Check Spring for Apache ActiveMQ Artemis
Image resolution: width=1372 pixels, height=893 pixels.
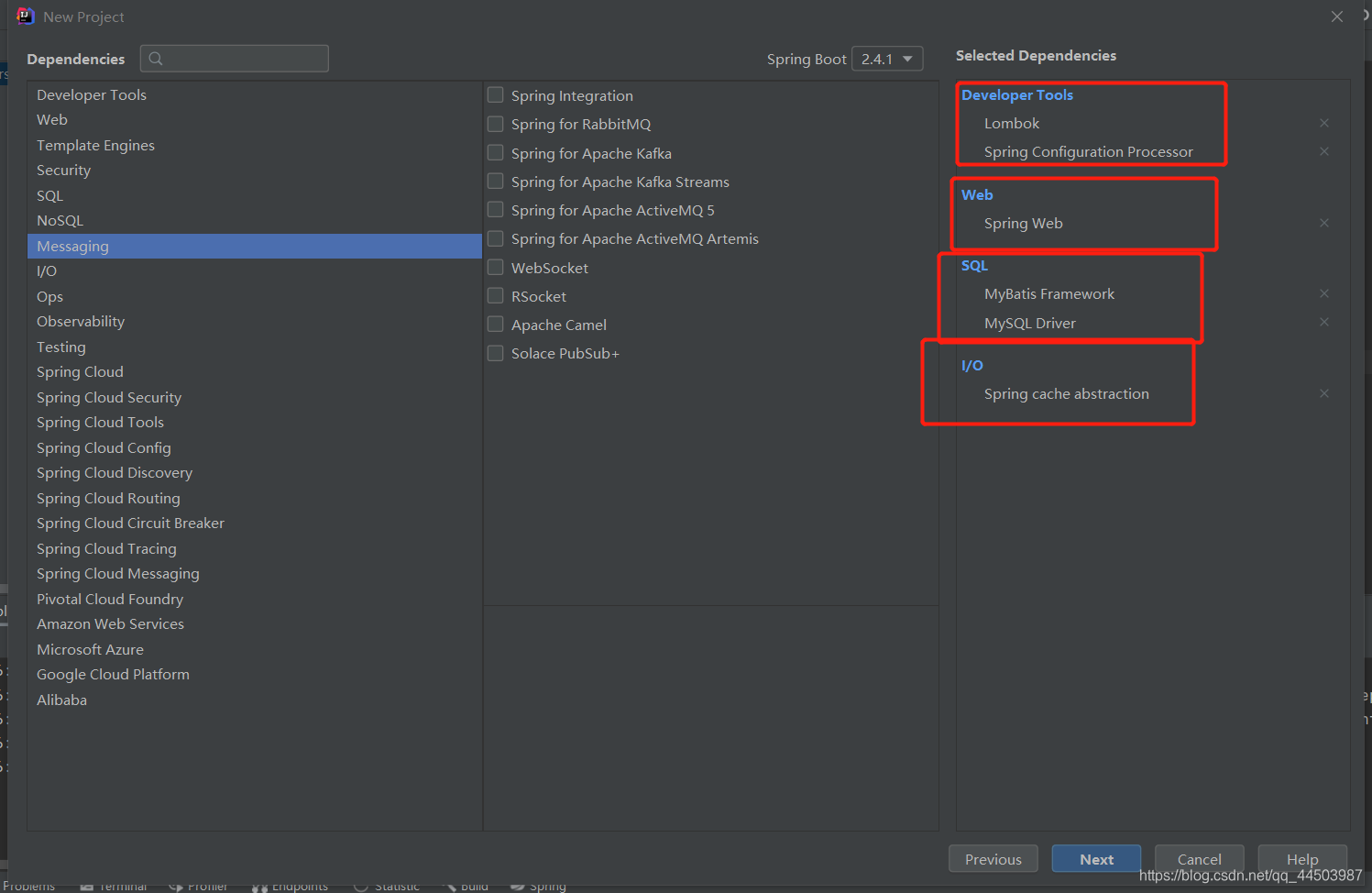point(496,238)
